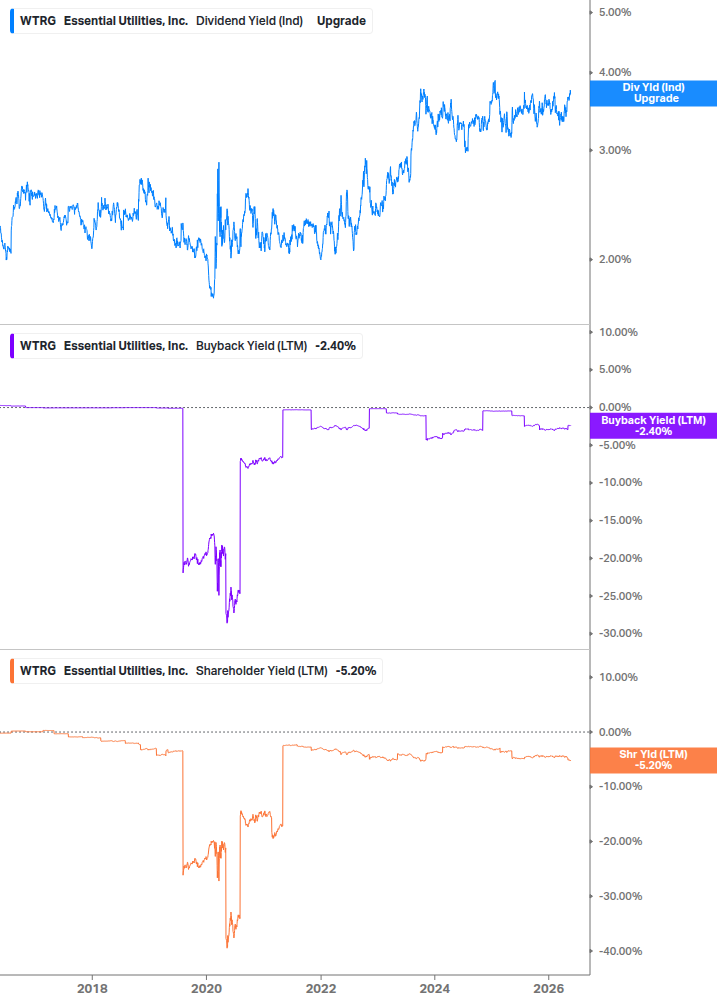Click the orange Shr Yld (LTM) axis tag
Image resolution: width=717 pixels, height=1005 pixels.
[653, 760]
